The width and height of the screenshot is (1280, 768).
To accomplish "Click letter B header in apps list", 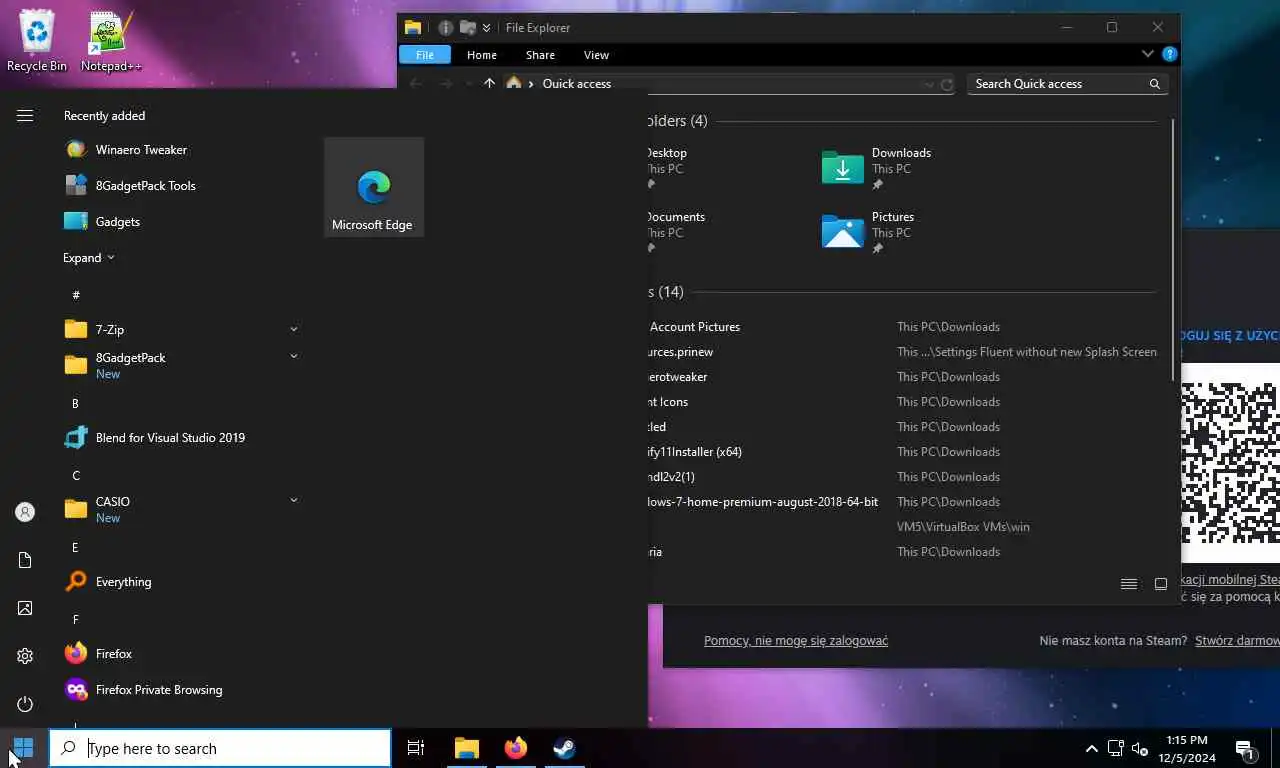I will click(x=75, y=404).
